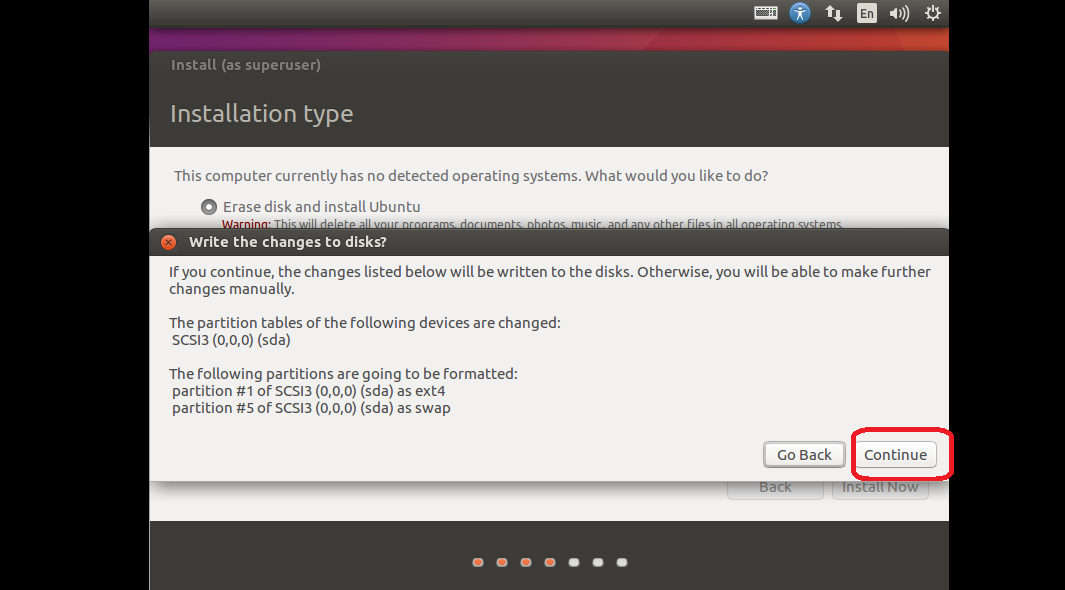The width and height of the screenshot is (1065, 590).
Task: Open the sound volume indicator
Action: pyautogui.click(x=899, y=13)
